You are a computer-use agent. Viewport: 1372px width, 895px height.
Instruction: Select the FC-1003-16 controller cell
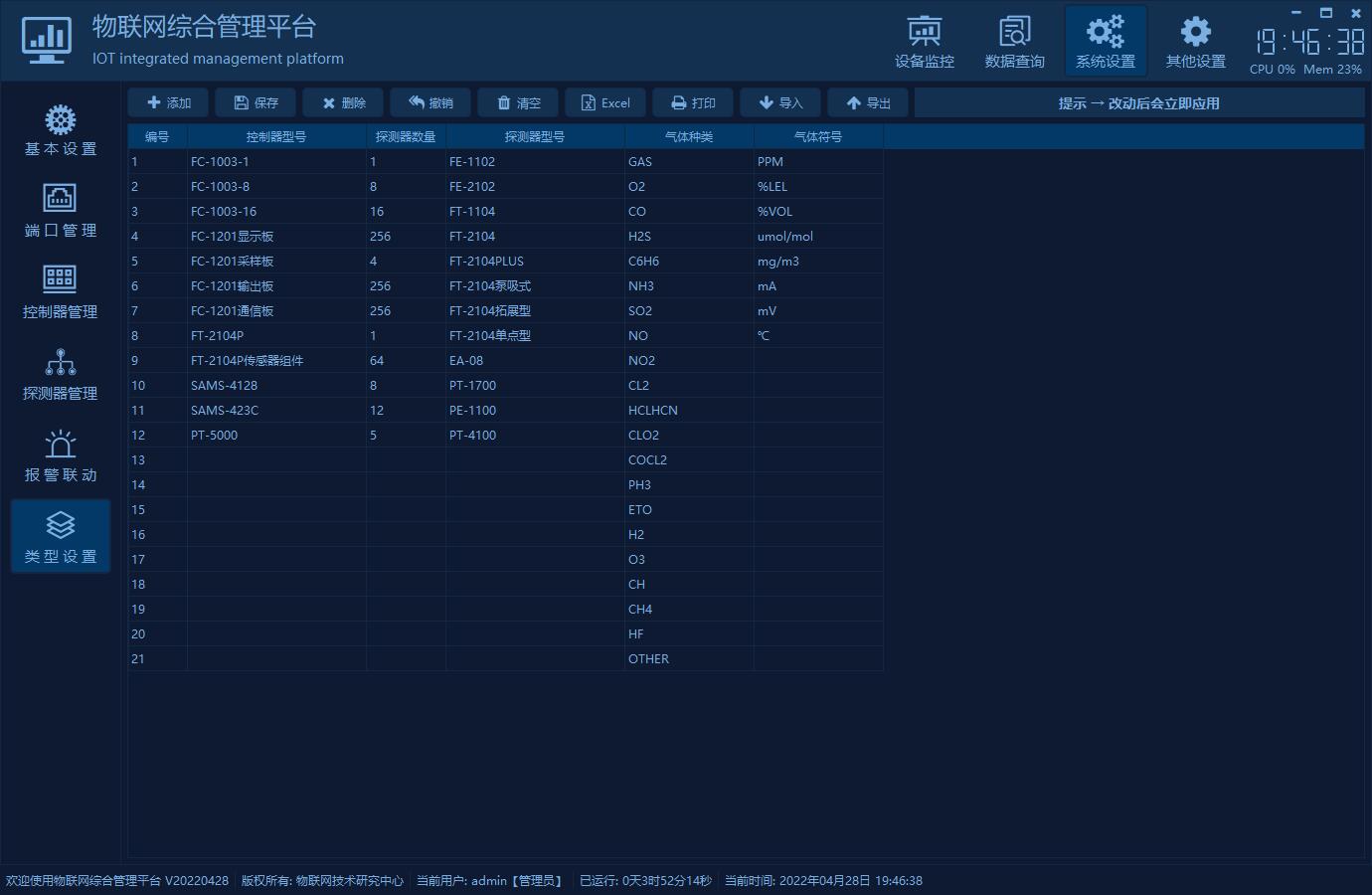click(x=276, y=211)
